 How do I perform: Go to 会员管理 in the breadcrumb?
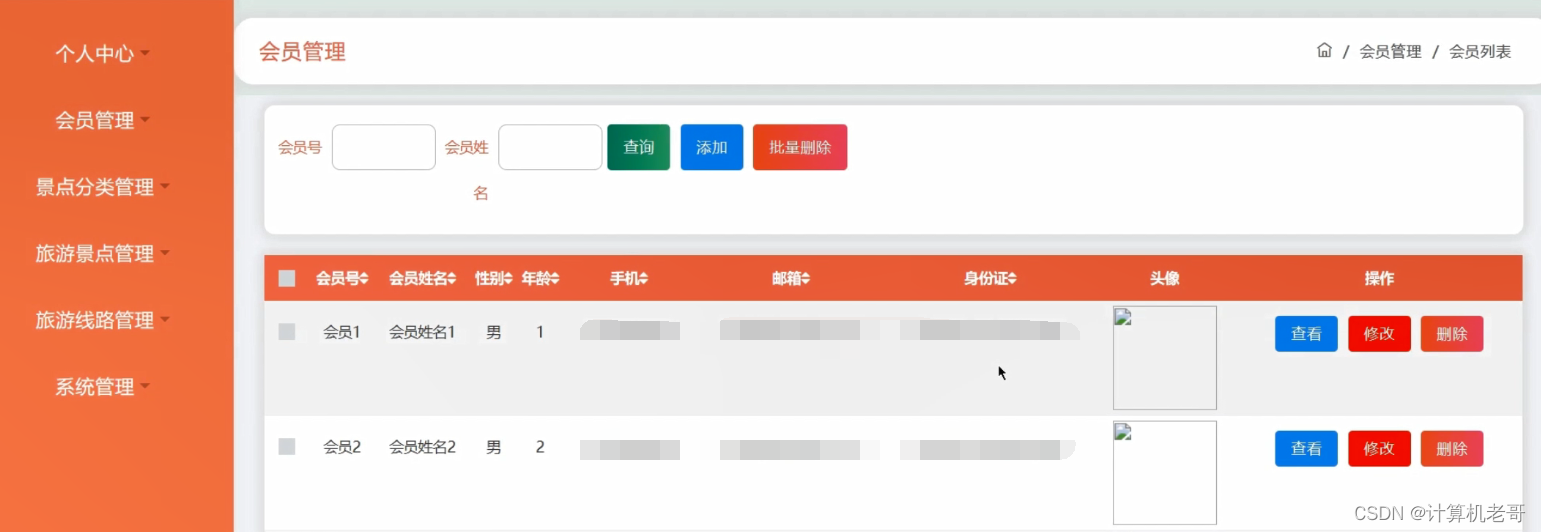[1390, 52]
